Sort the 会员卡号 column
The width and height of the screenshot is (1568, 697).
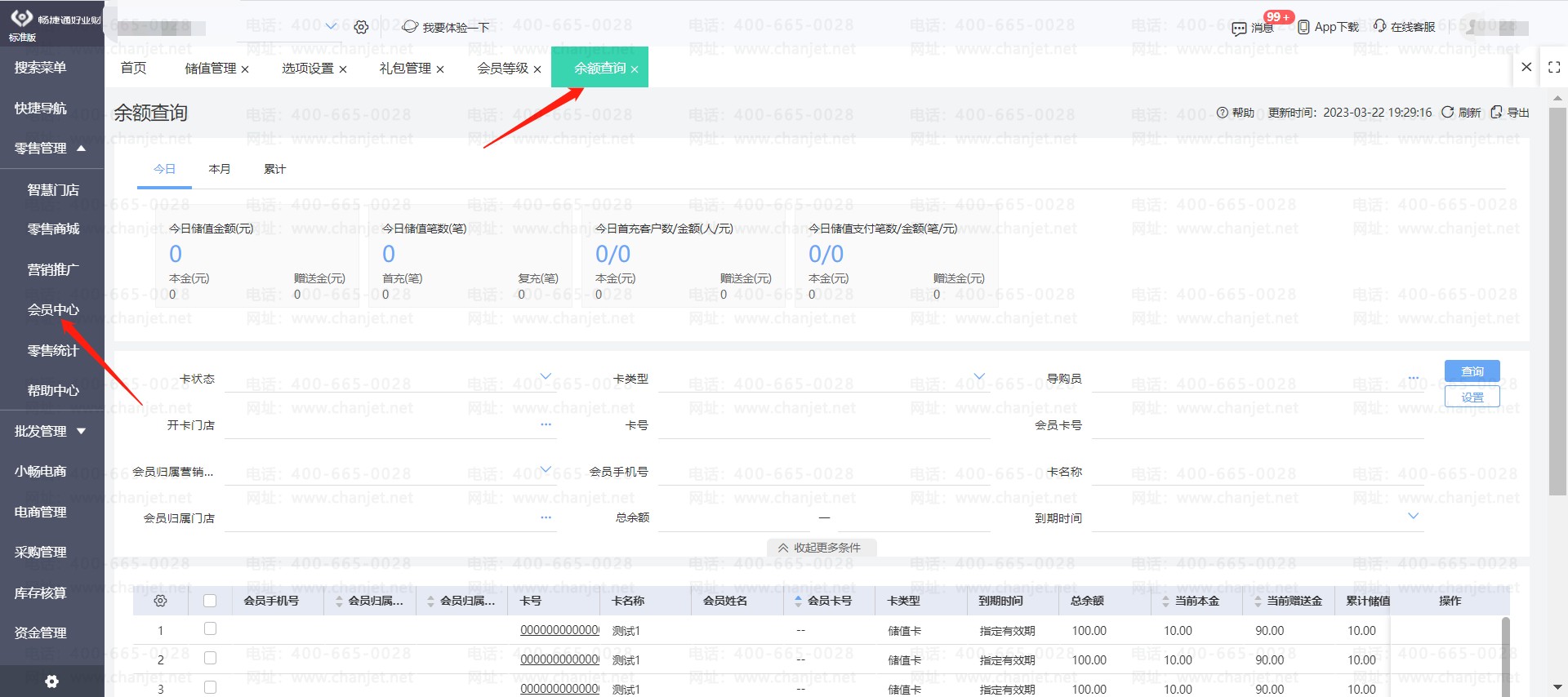pyautogui.click(x=799, y=602)
